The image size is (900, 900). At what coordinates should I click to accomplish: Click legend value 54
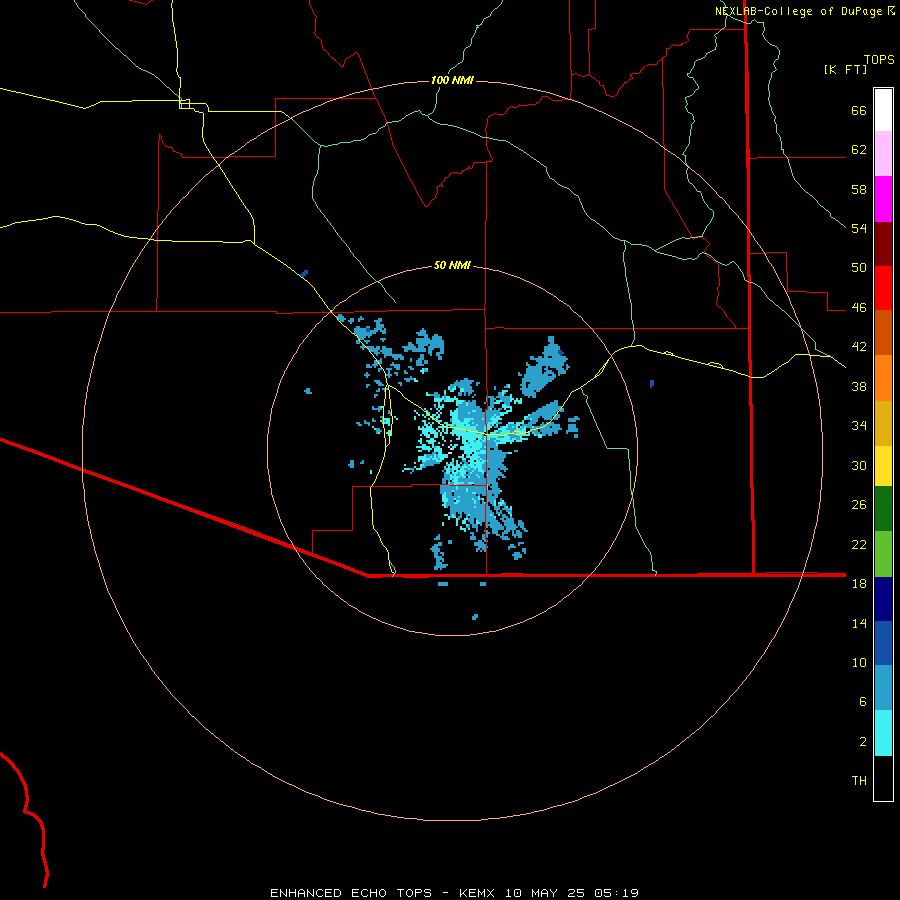(859, 228)
